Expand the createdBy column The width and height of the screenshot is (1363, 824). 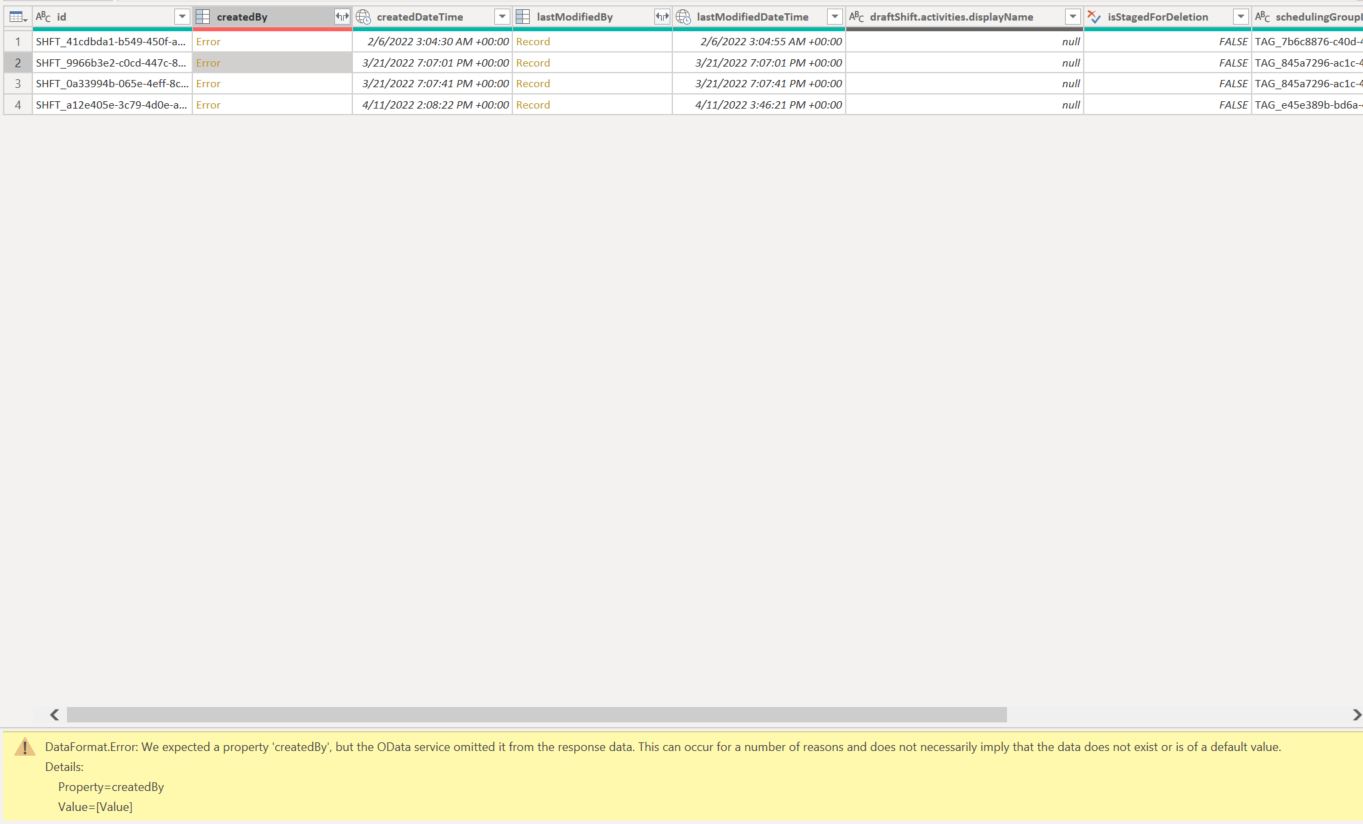[x=342, y=17]
